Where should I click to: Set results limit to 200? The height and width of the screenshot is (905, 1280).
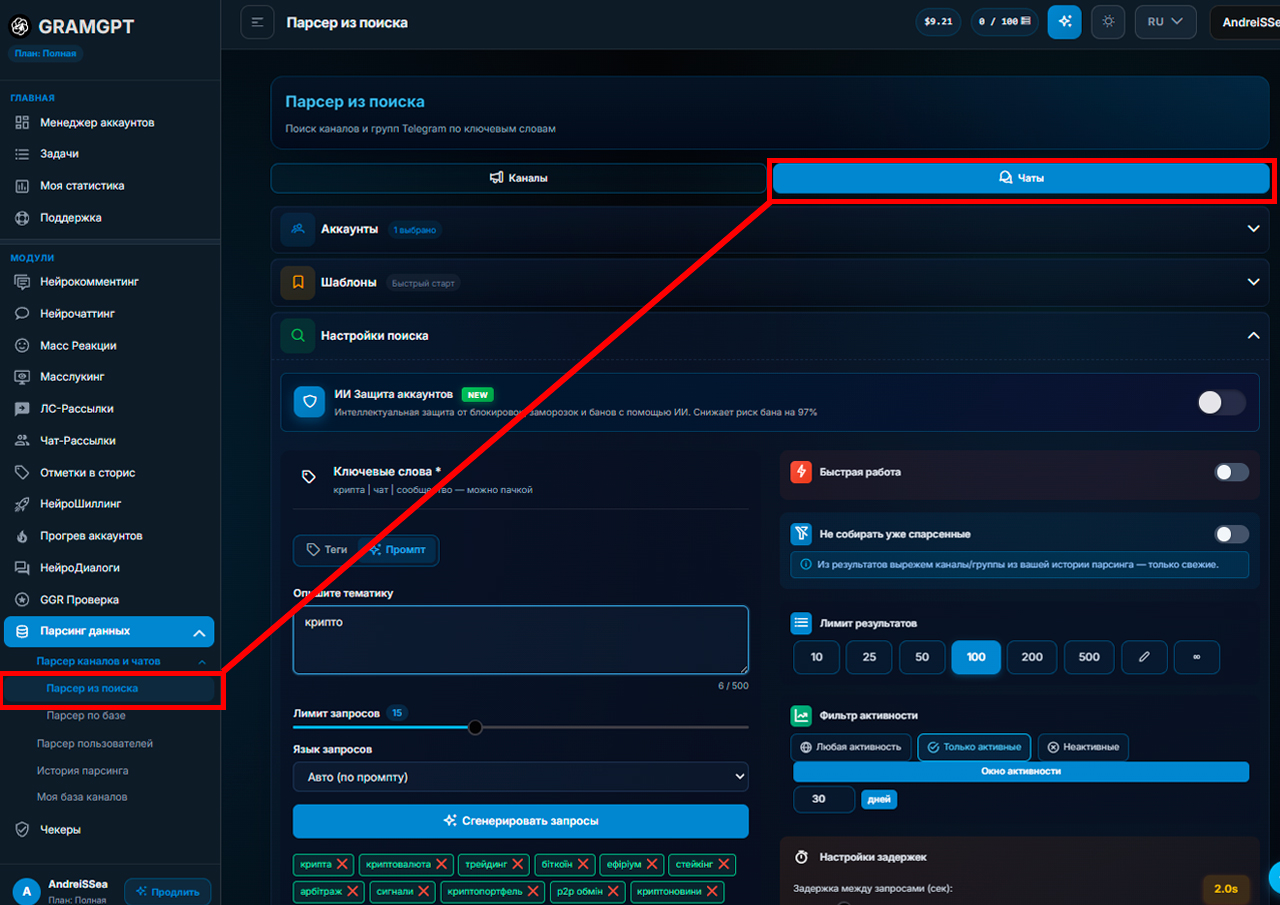coord(1032,657)
